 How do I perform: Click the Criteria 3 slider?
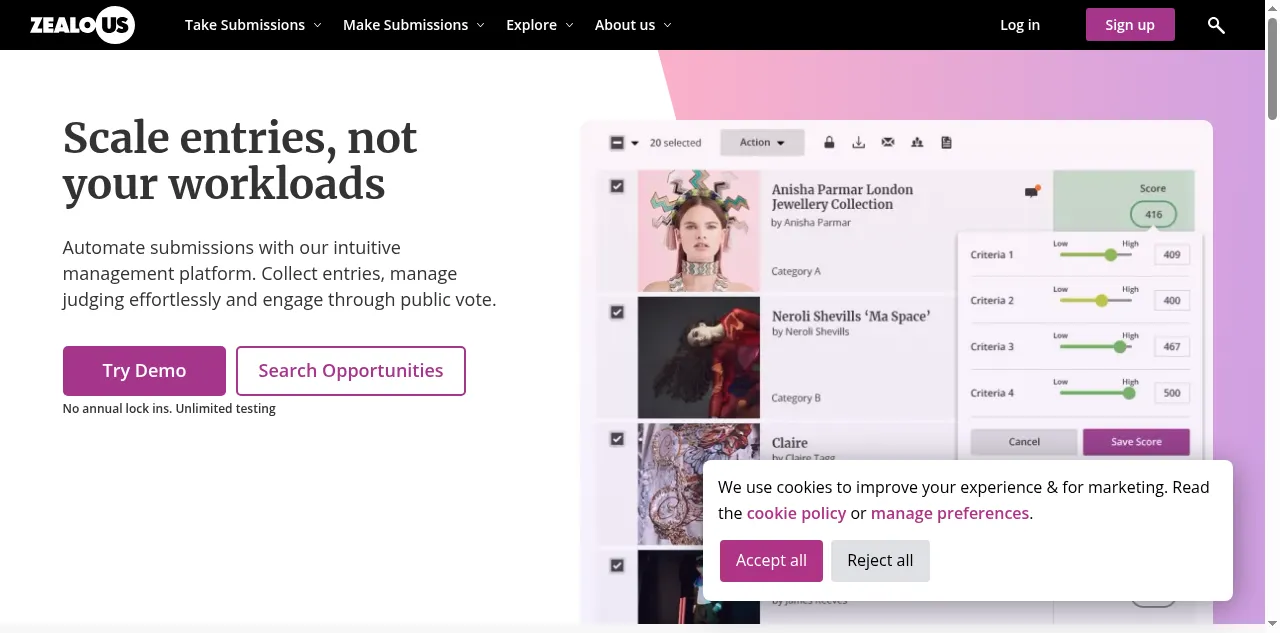[1096, 347]
